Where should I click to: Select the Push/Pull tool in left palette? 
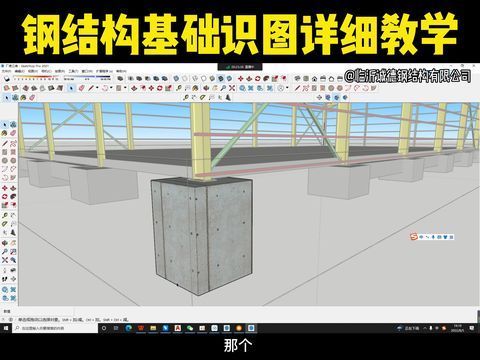(x=13, y=188)
